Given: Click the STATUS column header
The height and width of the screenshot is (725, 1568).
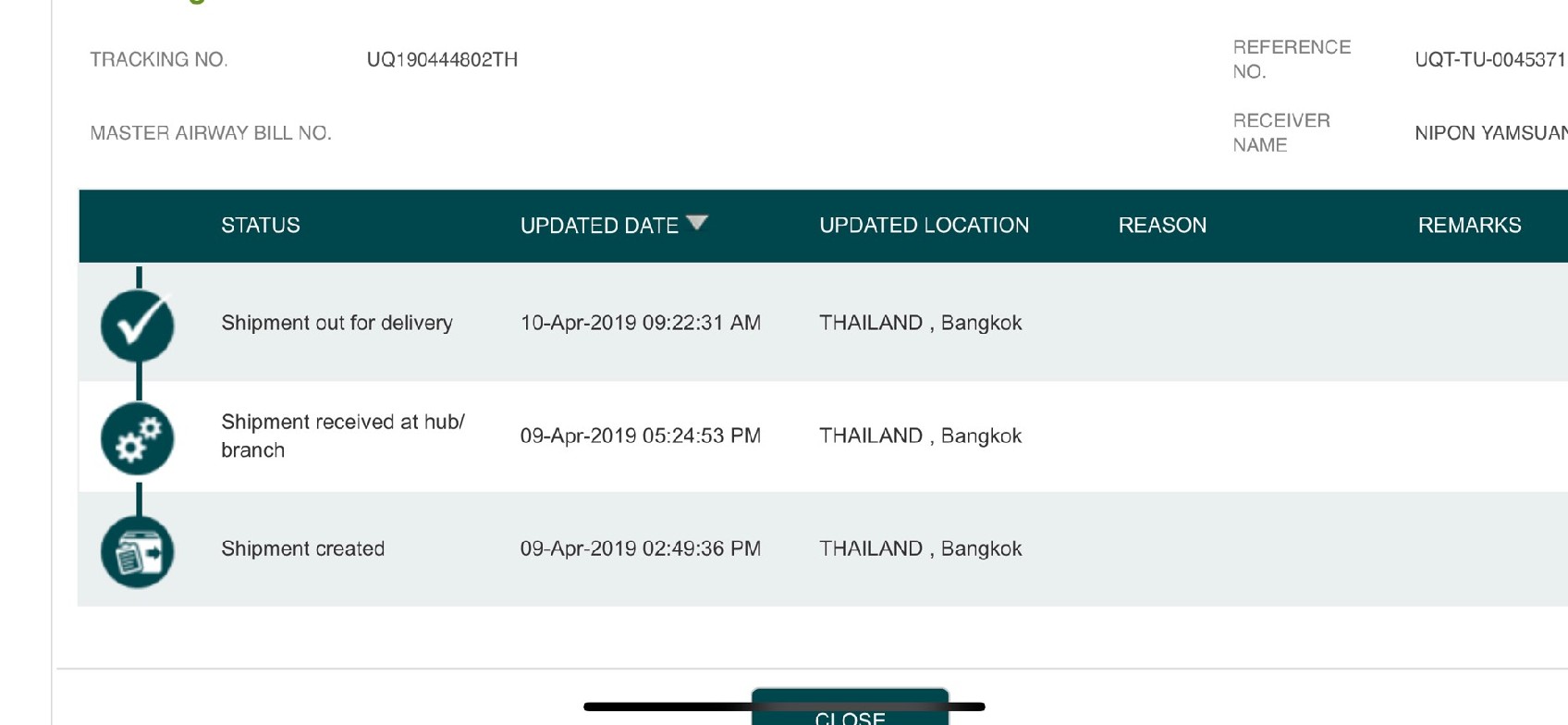Looking at the screenshot, I should [x=261, y=226].
